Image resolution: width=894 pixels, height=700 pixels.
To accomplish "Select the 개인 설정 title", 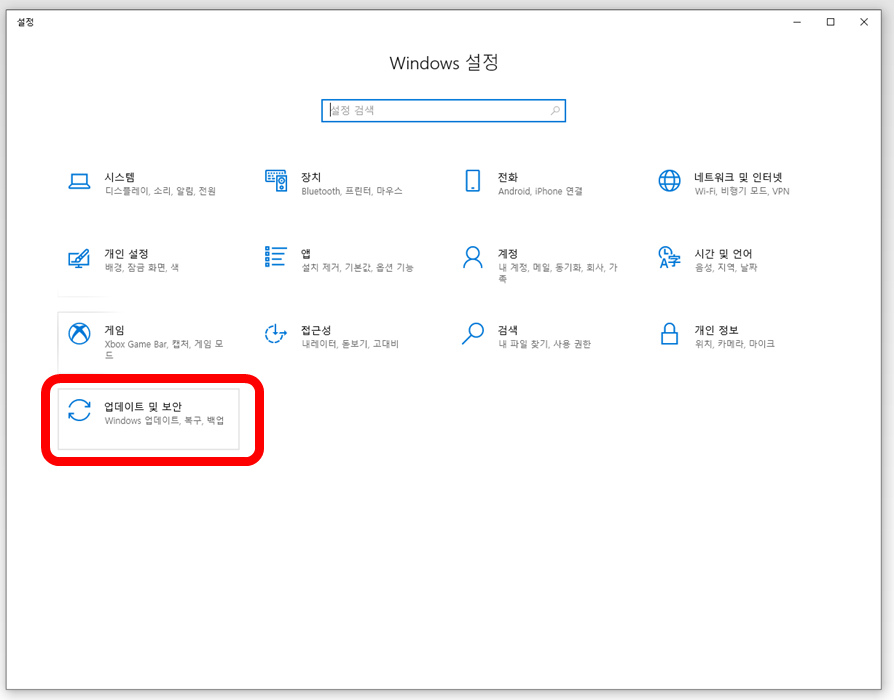I will [126, 254].
